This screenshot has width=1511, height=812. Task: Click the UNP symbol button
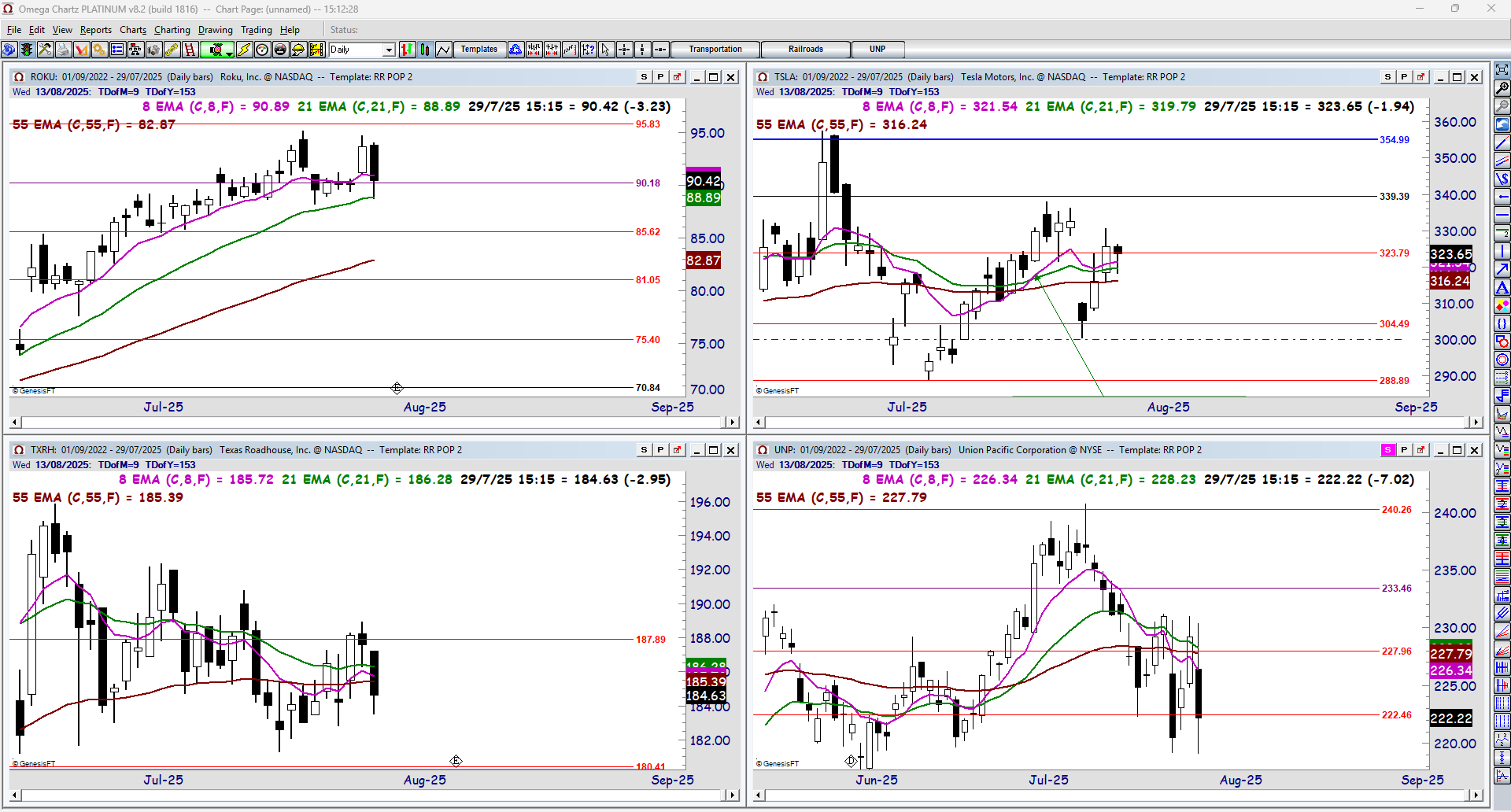coord(877,50)
